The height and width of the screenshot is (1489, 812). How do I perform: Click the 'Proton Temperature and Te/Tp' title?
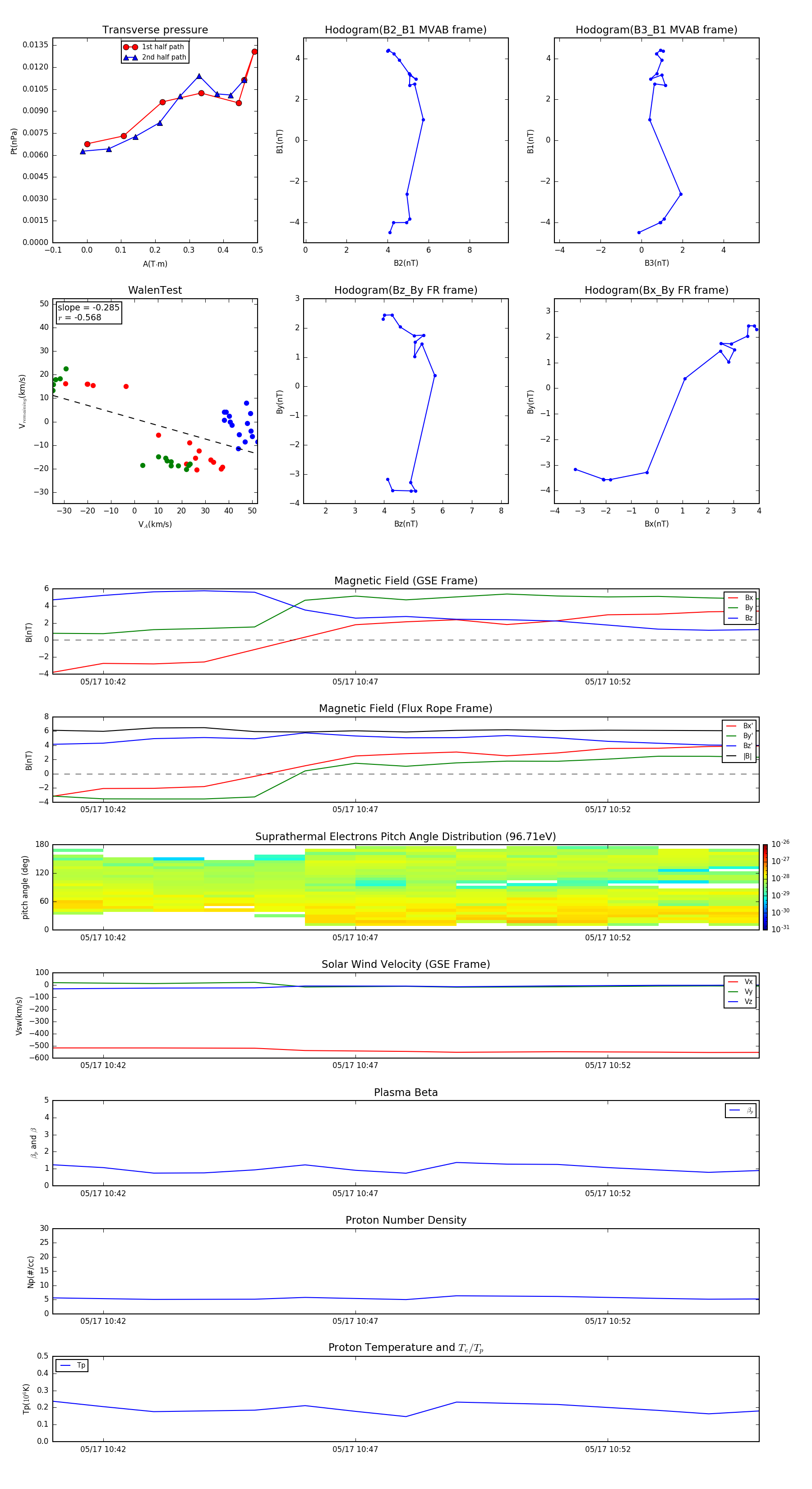pyautogui.click(x=406, y=1347)
